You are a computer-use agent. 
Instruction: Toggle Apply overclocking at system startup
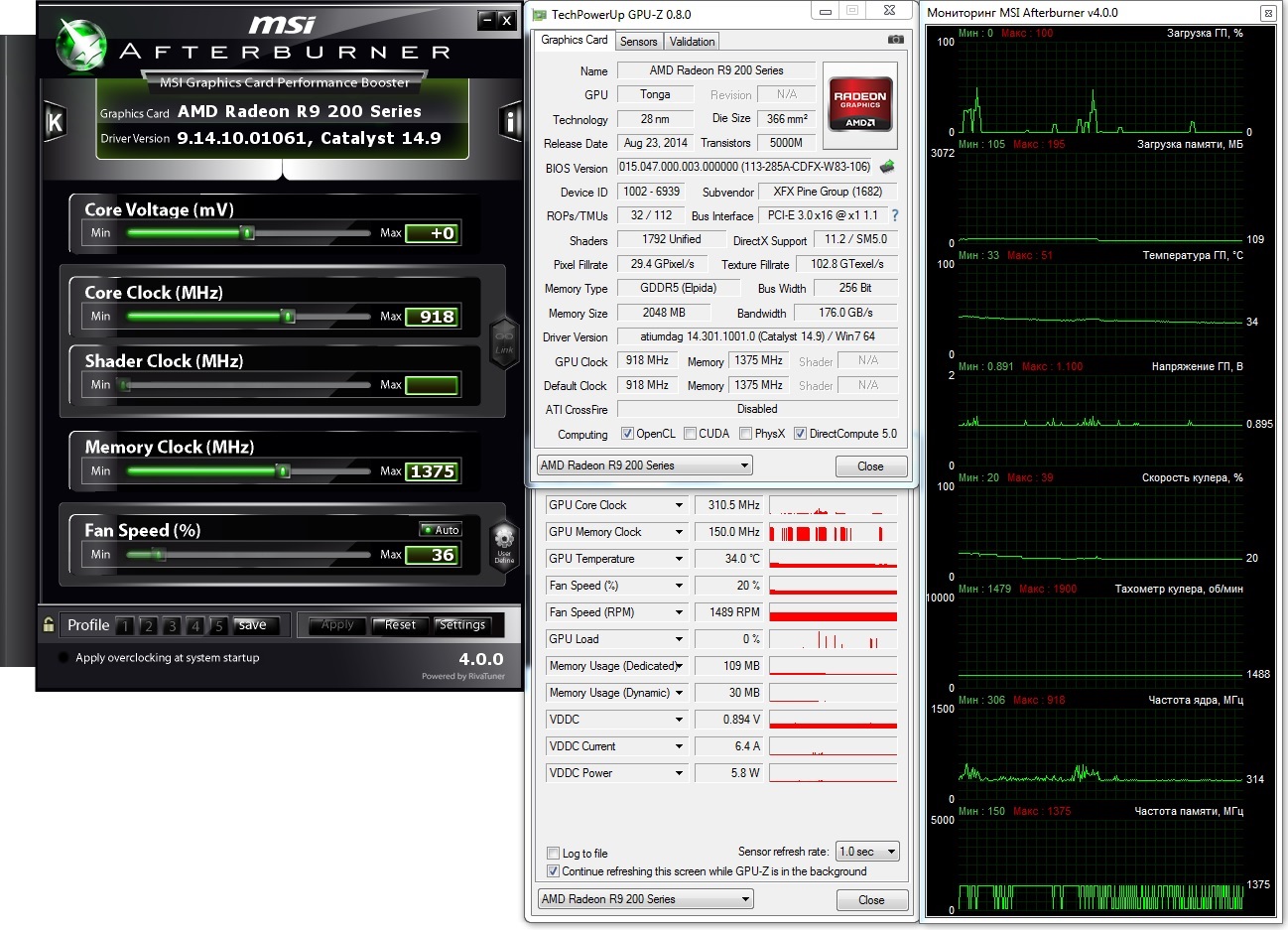pyautogui.click(x=64, y=657)
